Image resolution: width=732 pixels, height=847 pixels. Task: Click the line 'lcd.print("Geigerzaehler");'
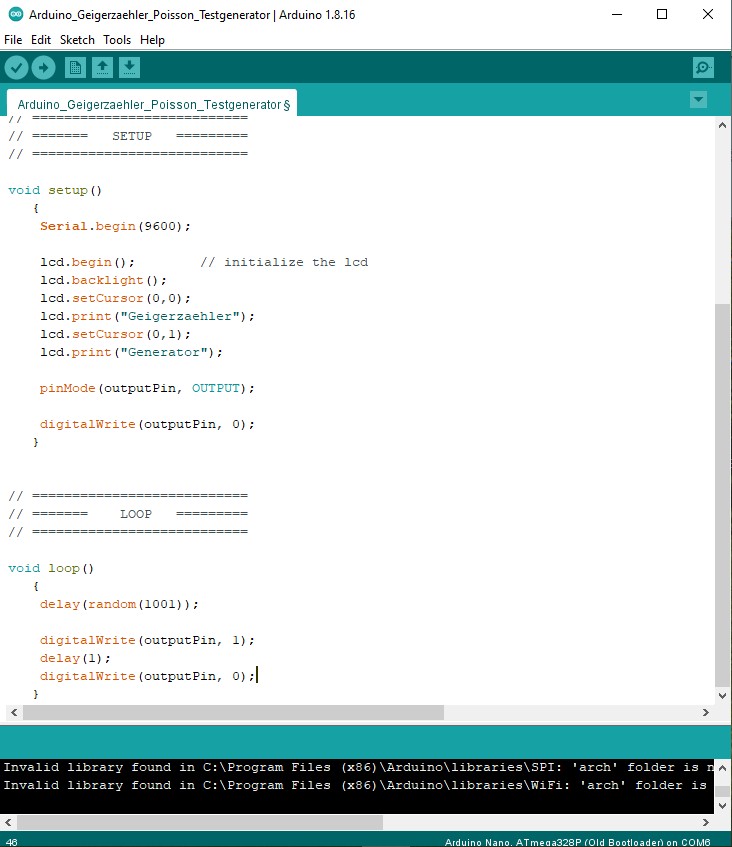147,316
